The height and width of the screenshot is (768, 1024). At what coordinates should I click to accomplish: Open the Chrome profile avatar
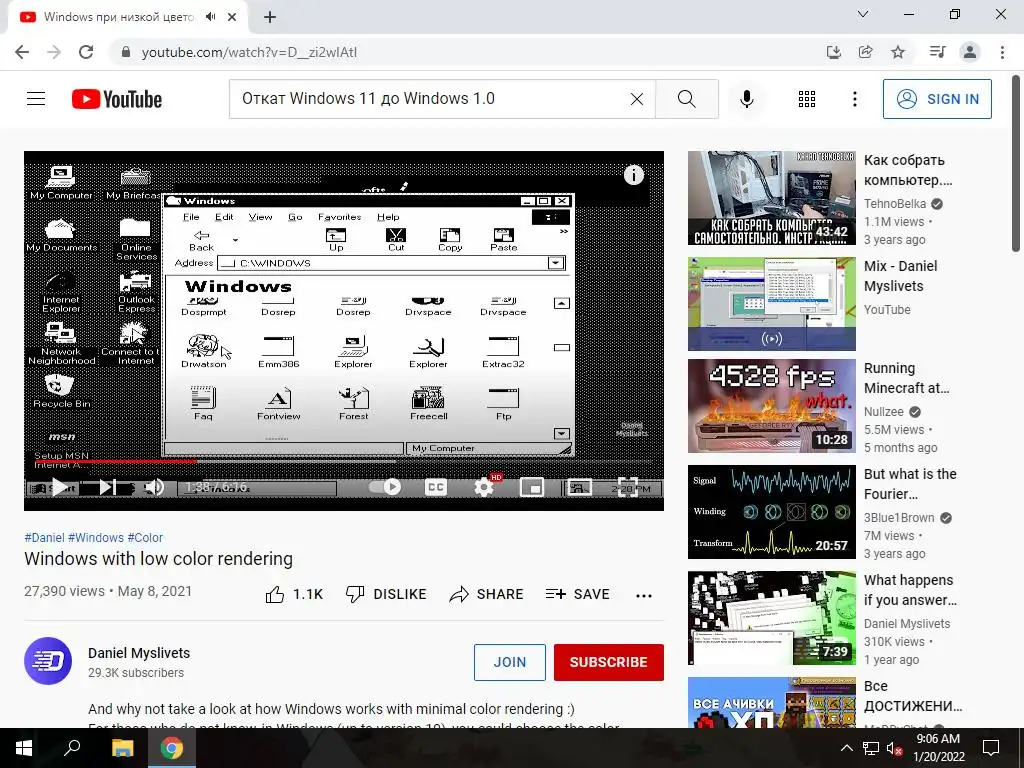click(970, 52)
